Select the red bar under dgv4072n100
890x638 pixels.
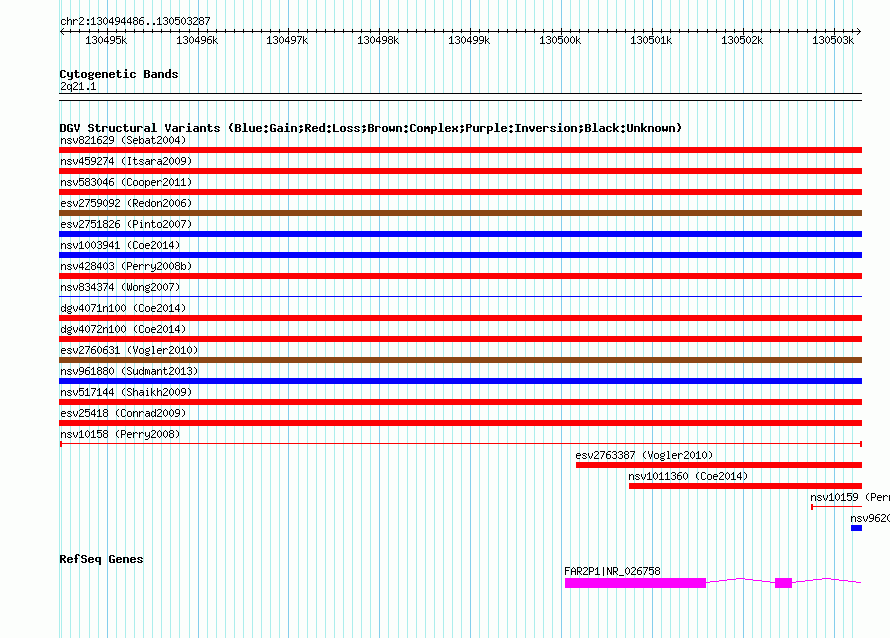460,339
